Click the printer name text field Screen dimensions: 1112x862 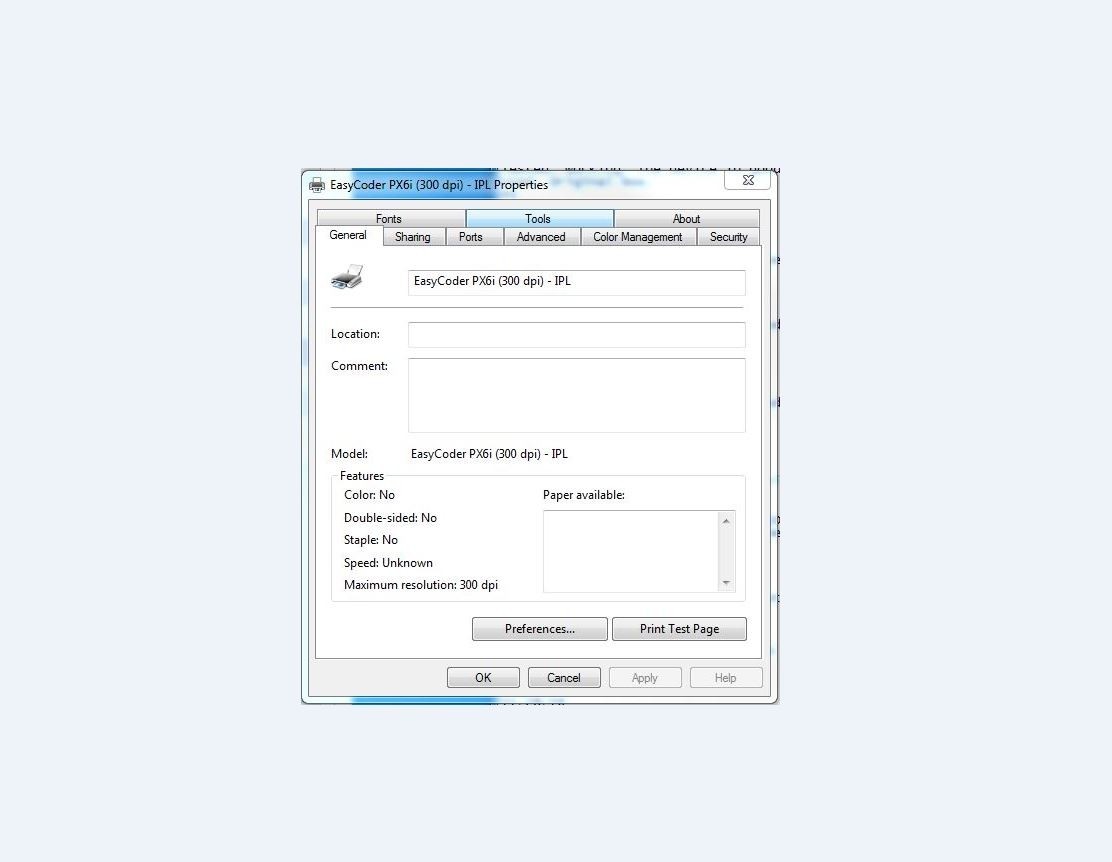pyautogui.click(x=577, y=282)
